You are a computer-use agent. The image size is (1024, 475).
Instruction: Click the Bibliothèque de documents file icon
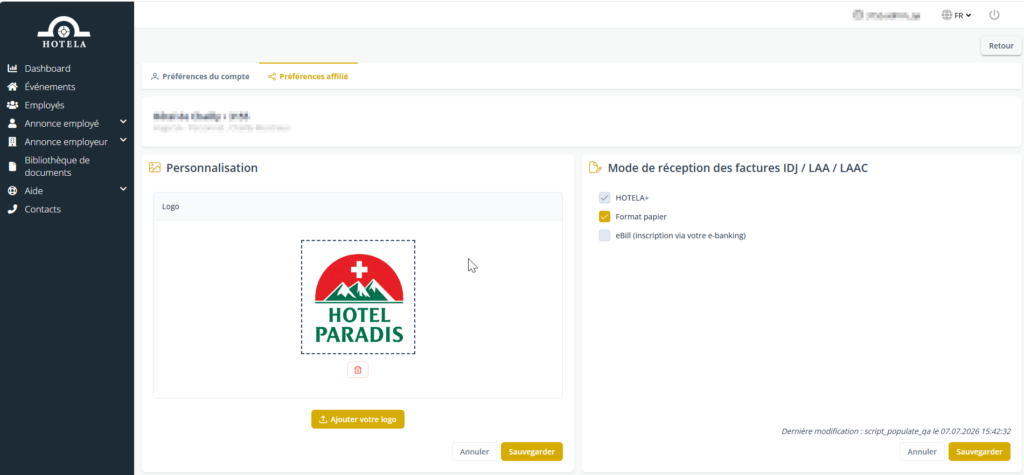pyautogui.click(x=12, y=167)
